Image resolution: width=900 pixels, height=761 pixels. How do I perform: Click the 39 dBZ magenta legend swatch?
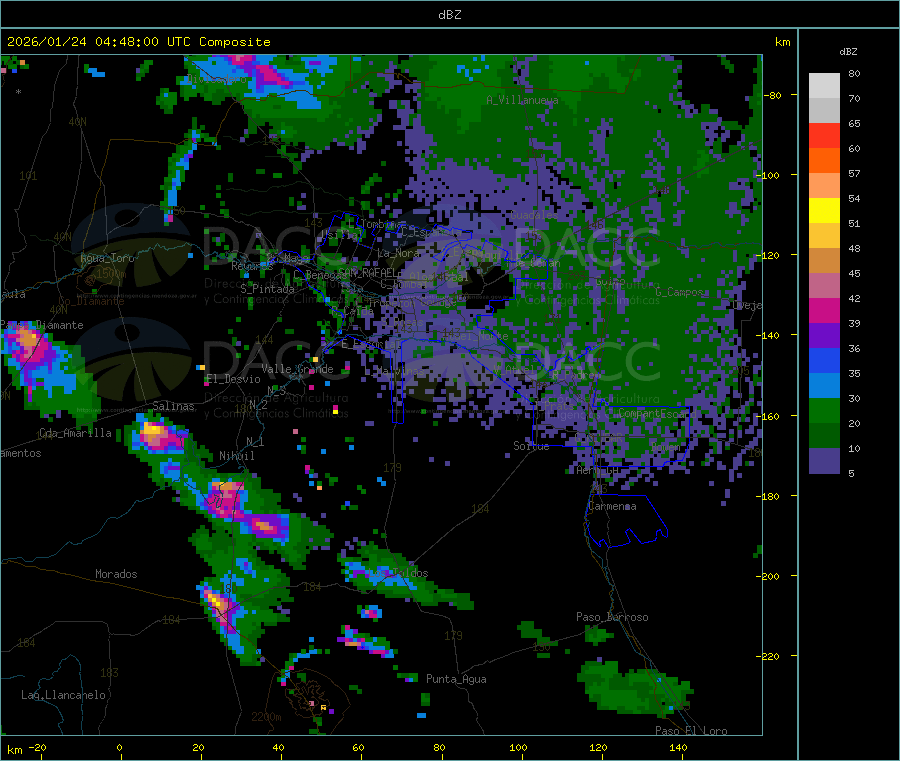[x=824, y=310]
